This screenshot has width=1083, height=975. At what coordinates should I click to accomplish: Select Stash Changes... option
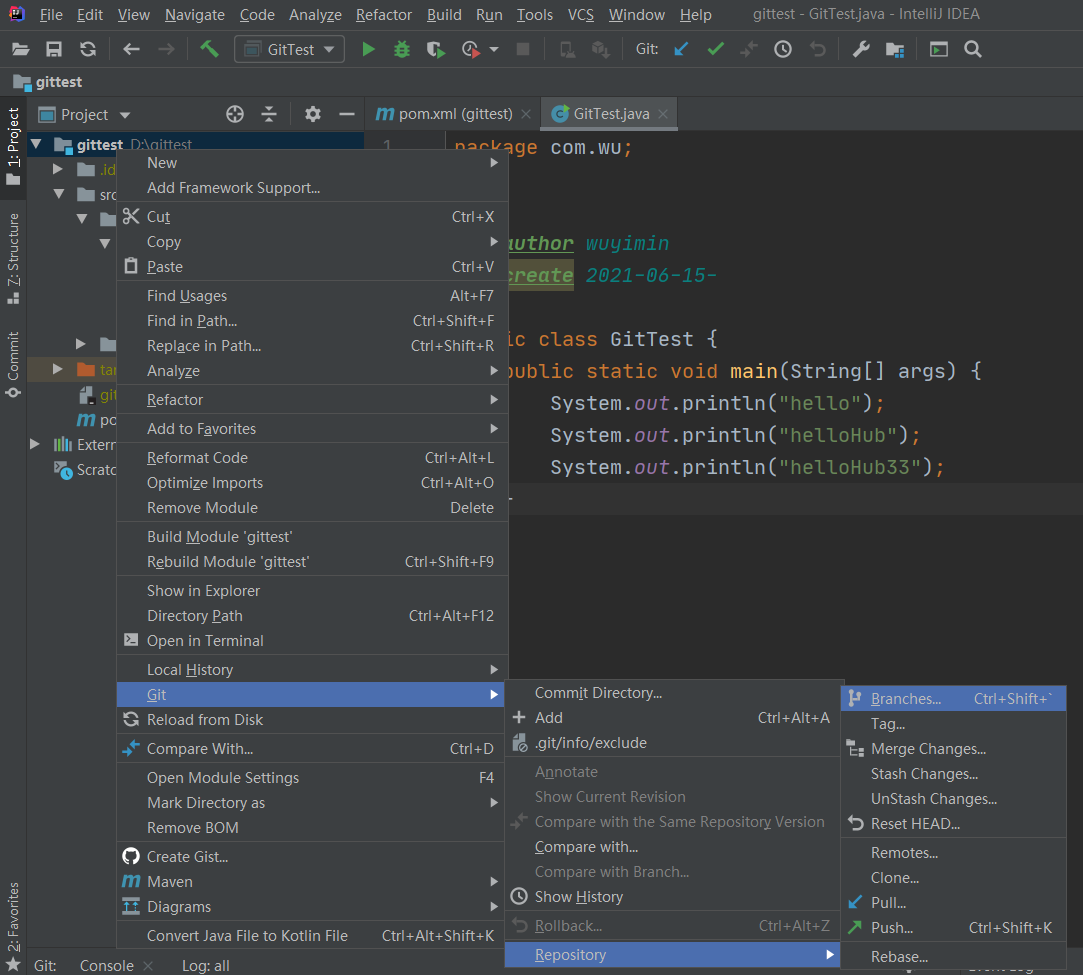(954, 774)
